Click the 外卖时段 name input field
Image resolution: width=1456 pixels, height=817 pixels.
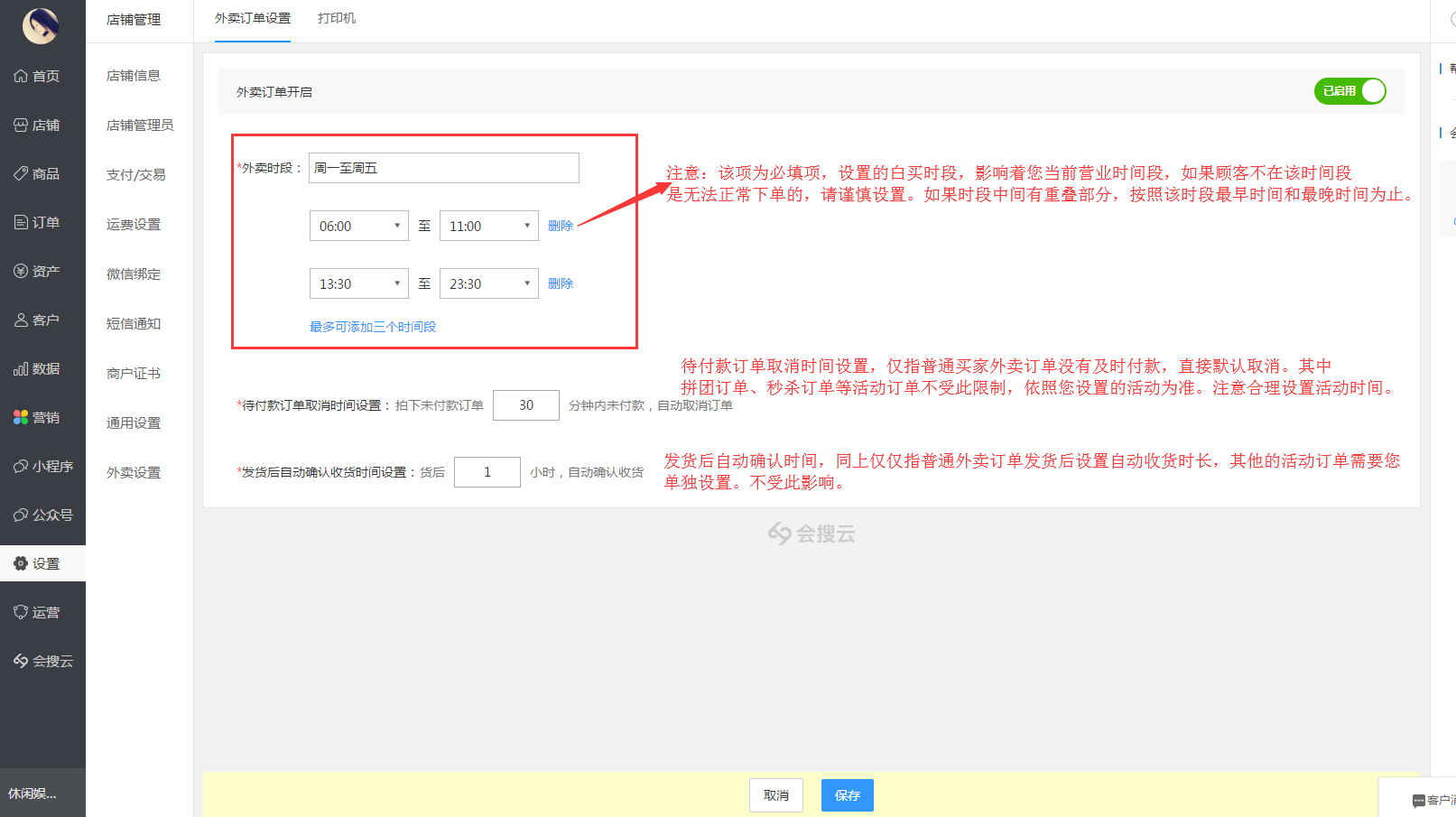pyautogui.click(x=443, y=168)
